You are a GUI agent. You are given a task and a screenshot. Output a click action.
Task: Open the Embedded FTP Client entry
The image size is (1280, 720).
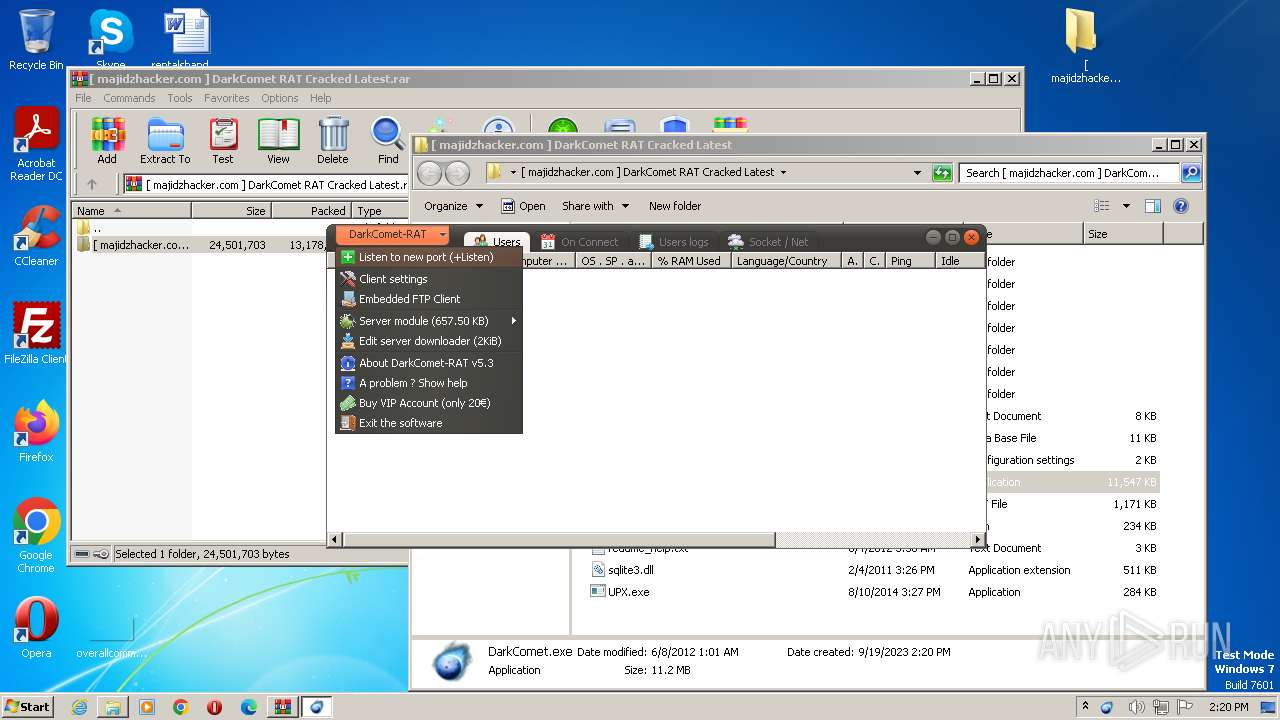(x=429, y=299)
